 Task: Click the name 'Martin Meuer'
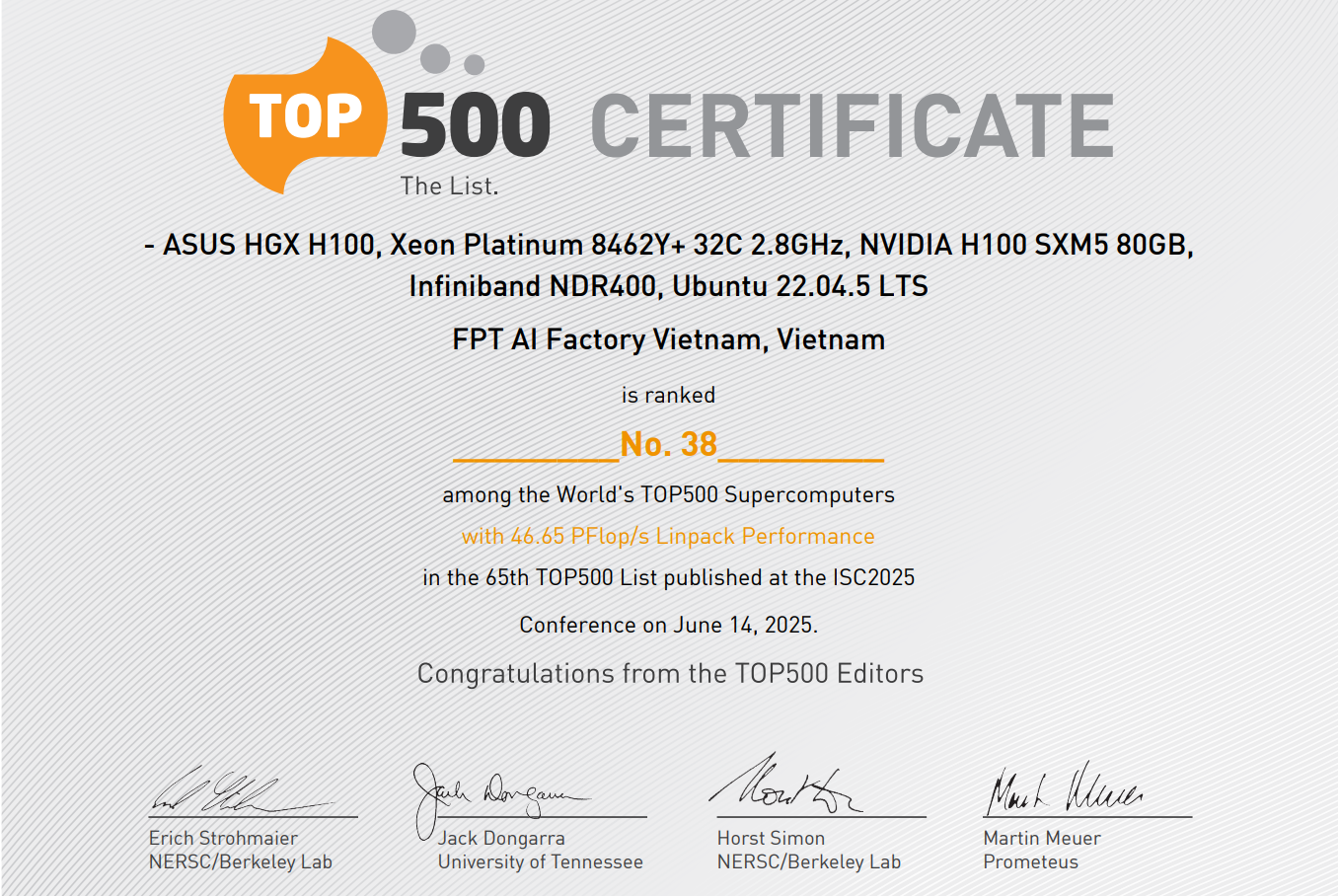tap(1042, 838)
